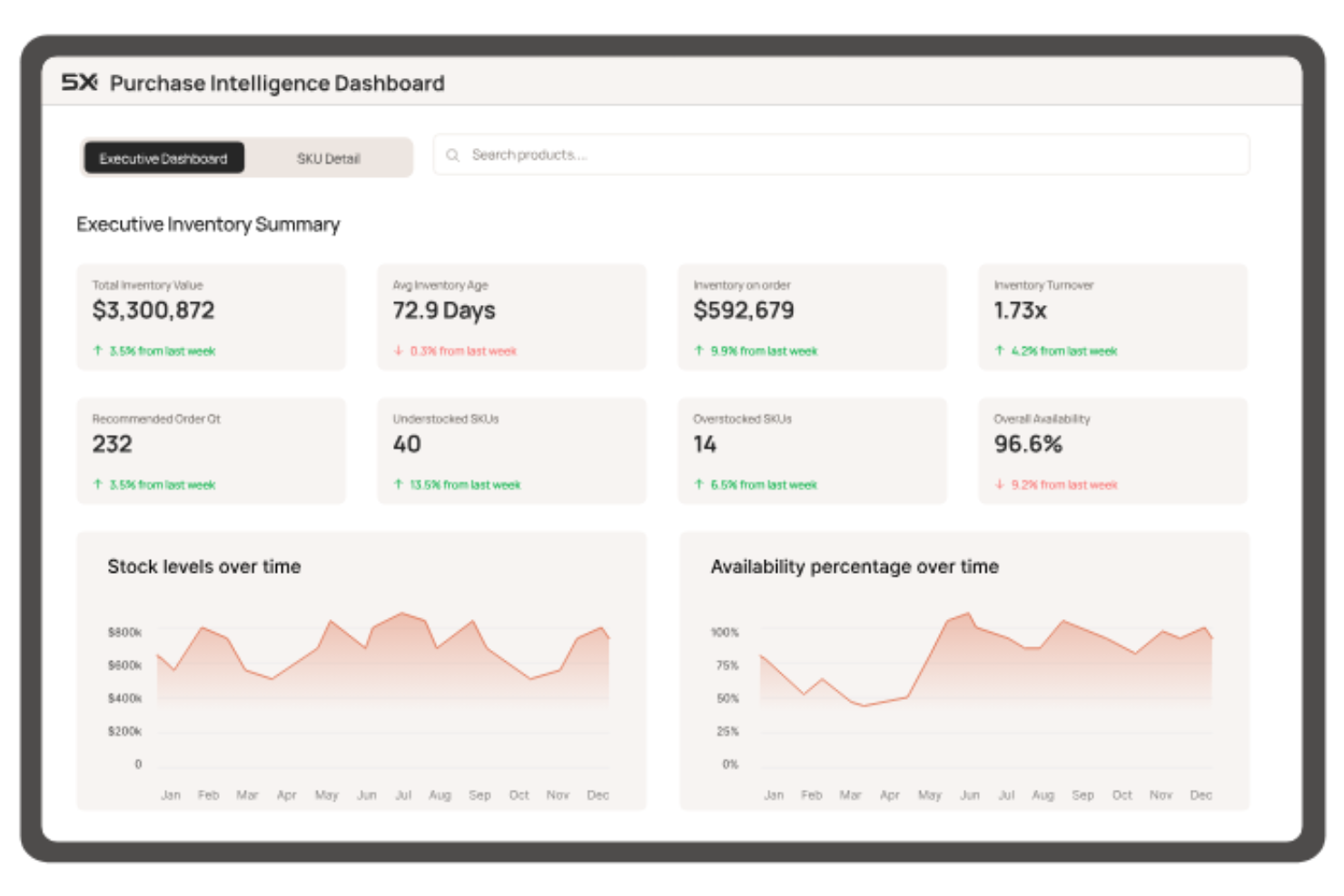
Task: Open the Total Inventory Value card
Action: [x=211, y=317]
